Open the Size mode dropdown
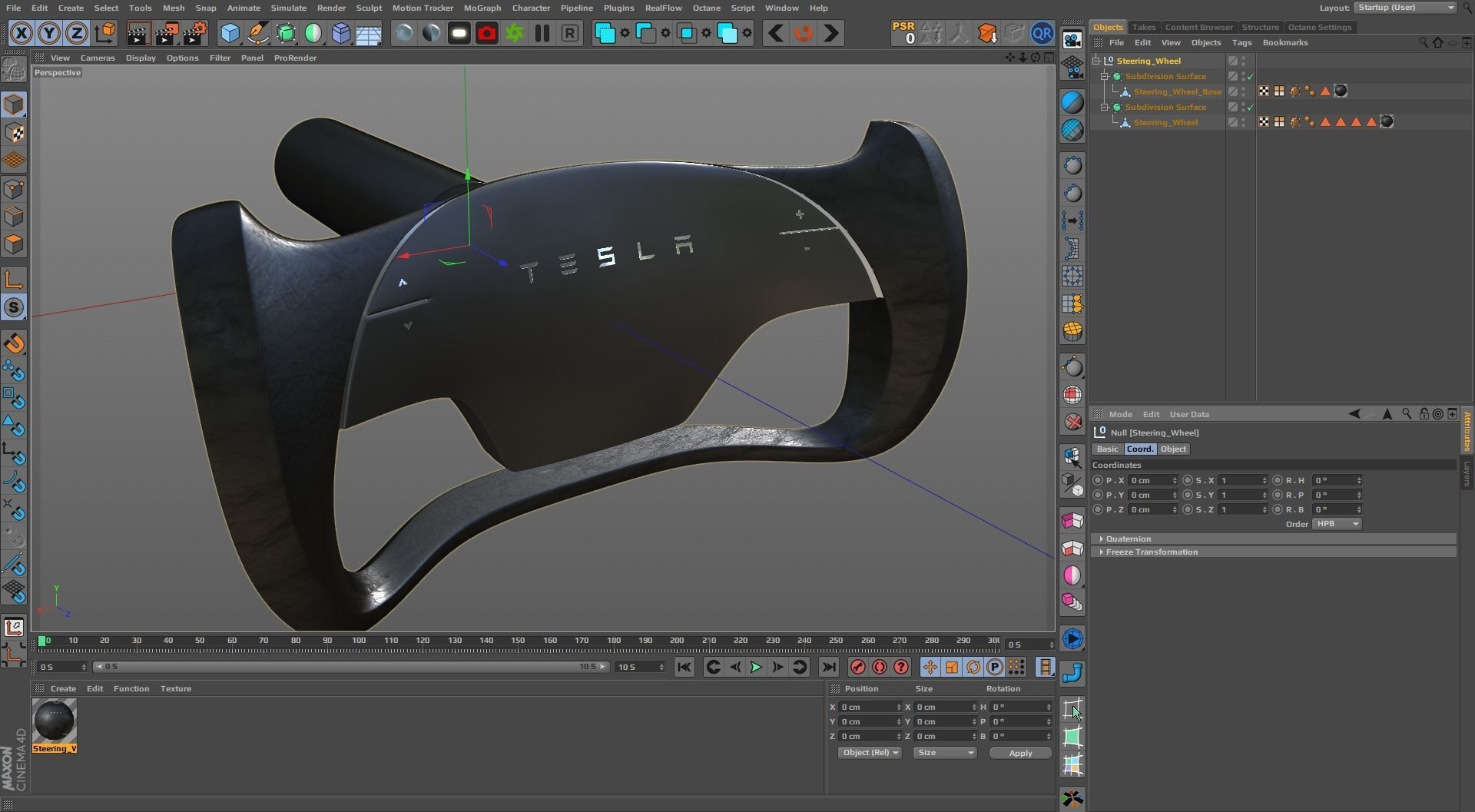1475x812 pixels. click(945, 753)
